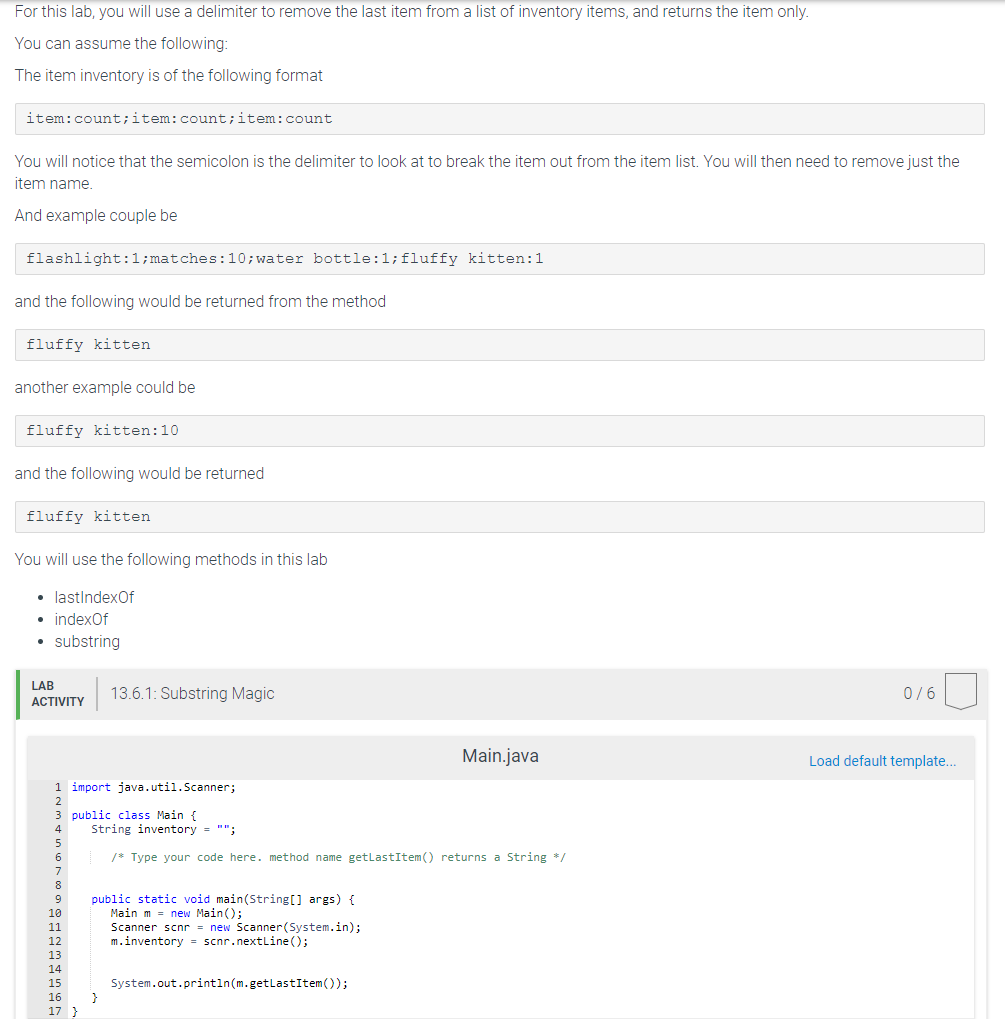Viewport: 1005px width, 1019px height.
Task: Click the LAB ACTIVITY label
Action: click(57, 692)
